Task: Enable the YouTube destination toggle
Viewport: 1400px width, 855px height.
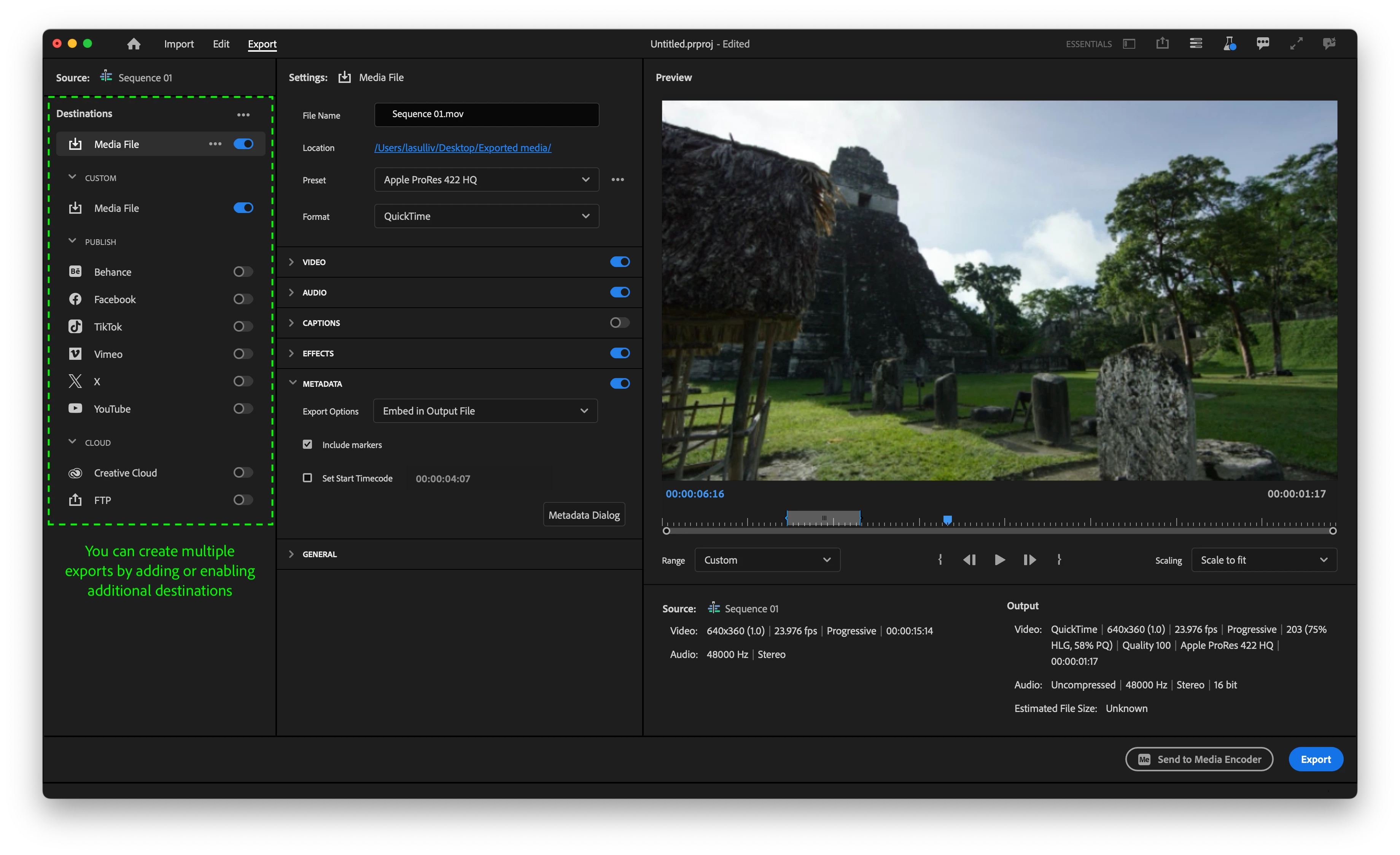Action: [243, 408]
